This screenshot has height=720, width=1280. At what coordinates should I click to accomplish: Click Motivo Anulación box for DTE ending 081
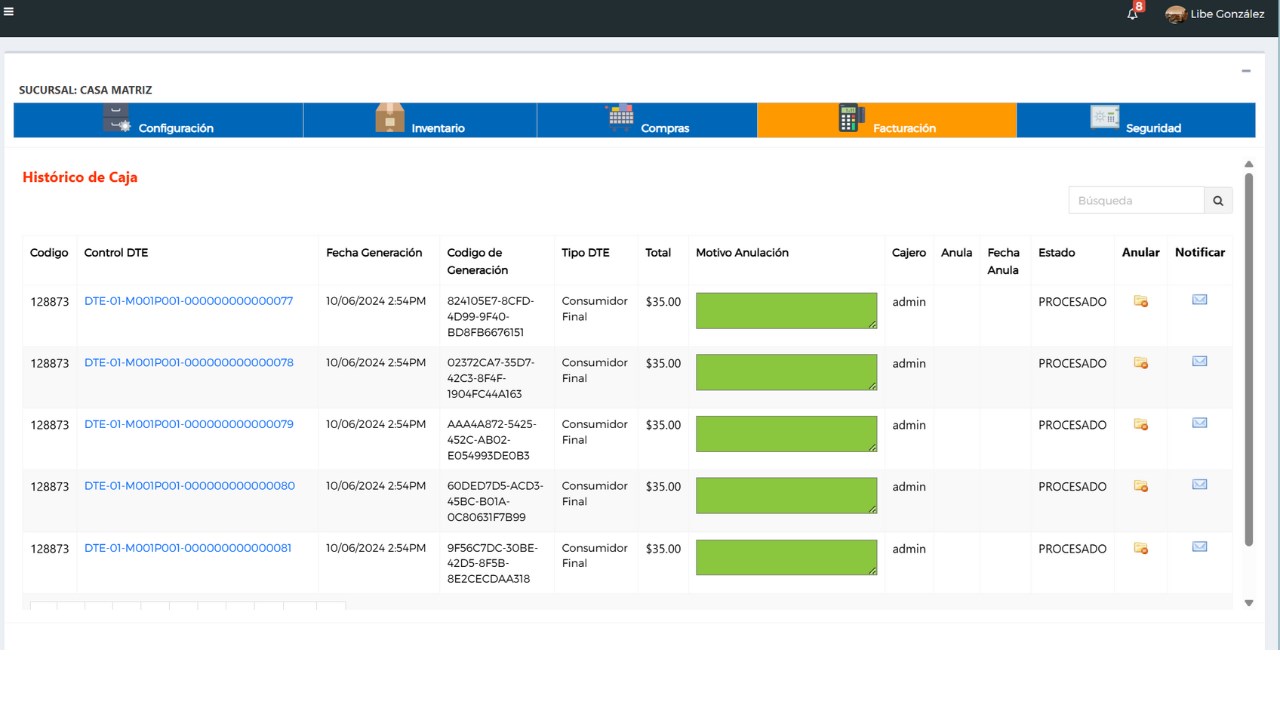786,557
